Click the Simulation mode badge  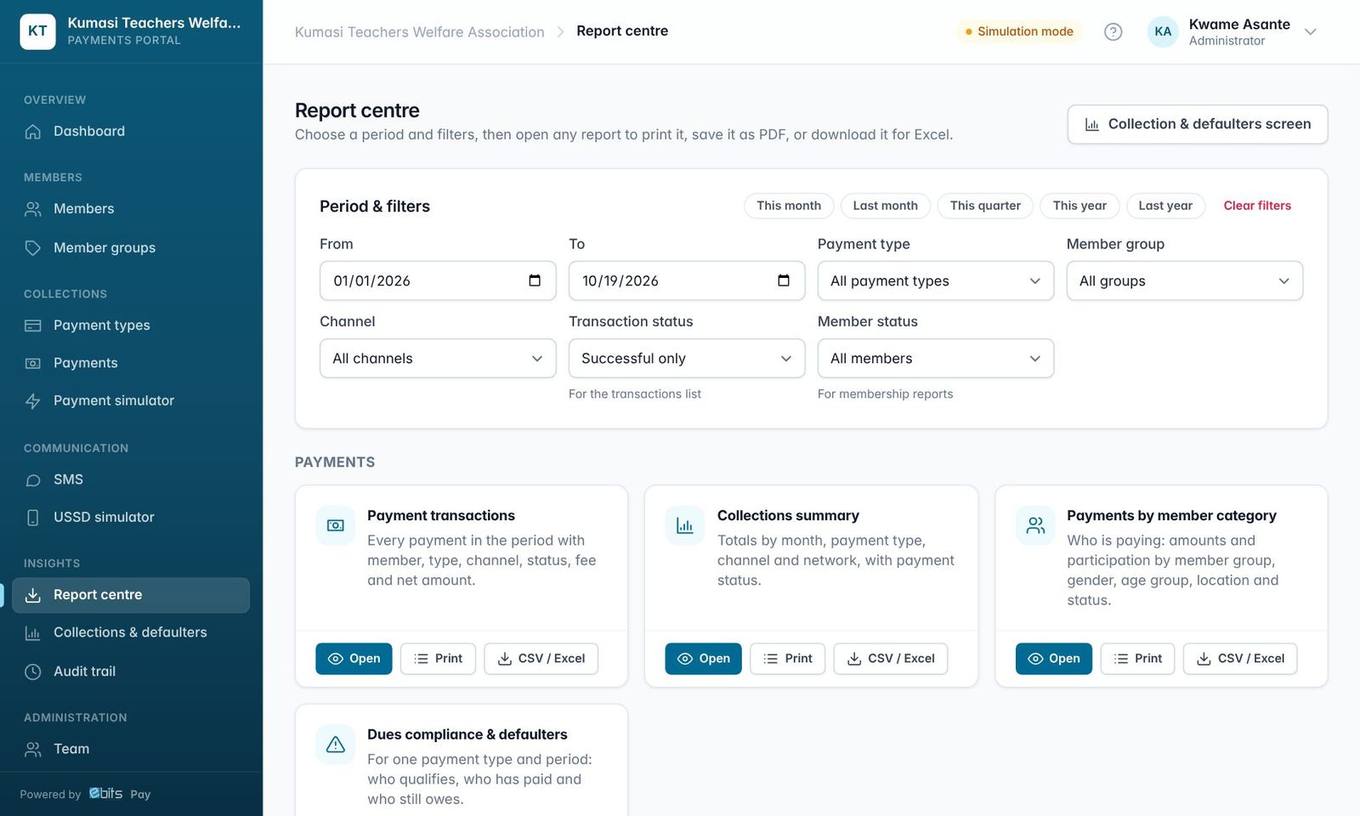[1019, 31]
